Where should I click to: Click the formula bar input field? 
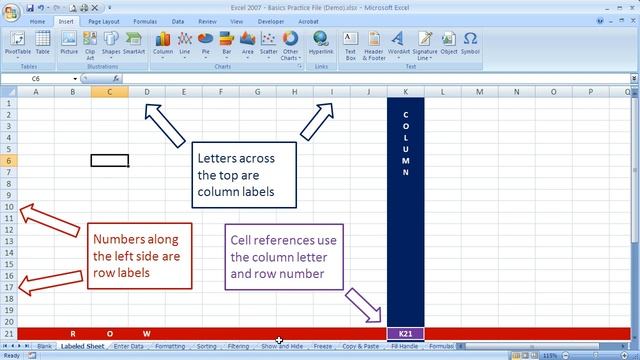[x=376, y=78]
